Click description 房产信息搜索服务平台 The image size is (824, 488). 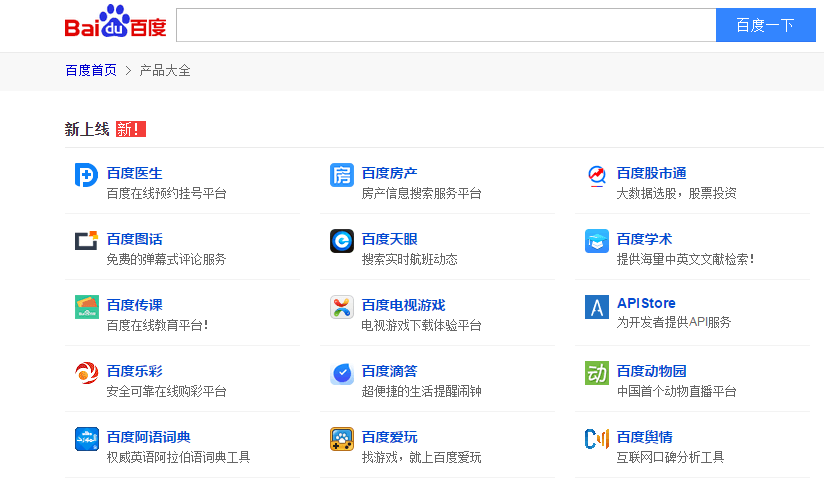point(421,194)
